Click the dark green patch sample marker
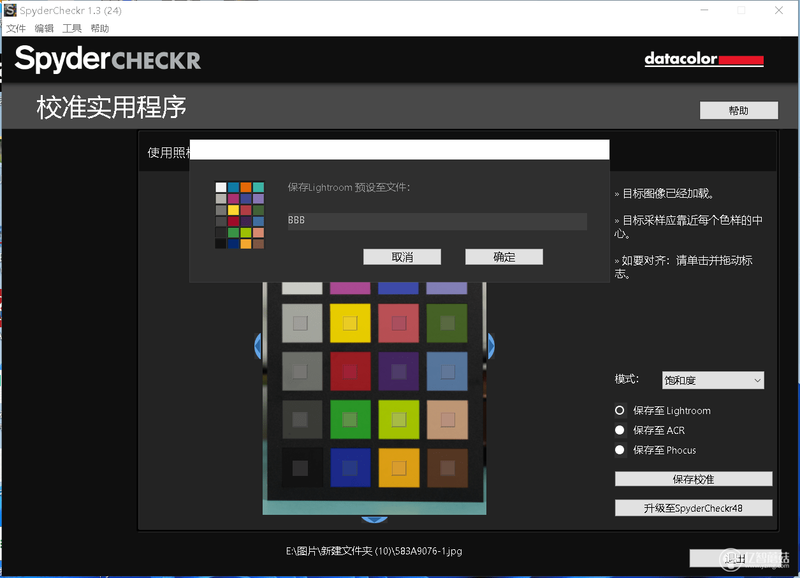 (x=447, y=323)
